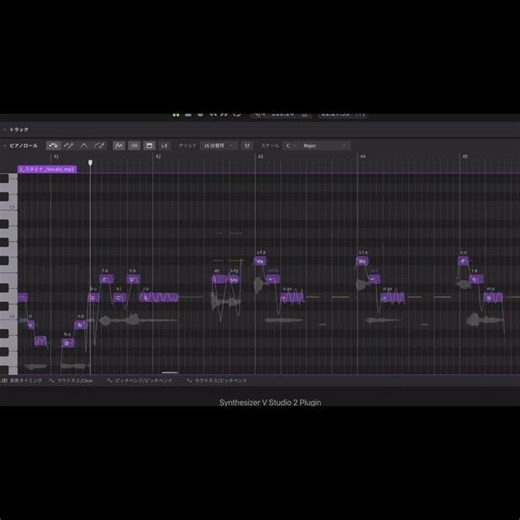Toggle the pitch curve display button
The height and width of the screenshot is (520, 520).
[x=119, y=146]
